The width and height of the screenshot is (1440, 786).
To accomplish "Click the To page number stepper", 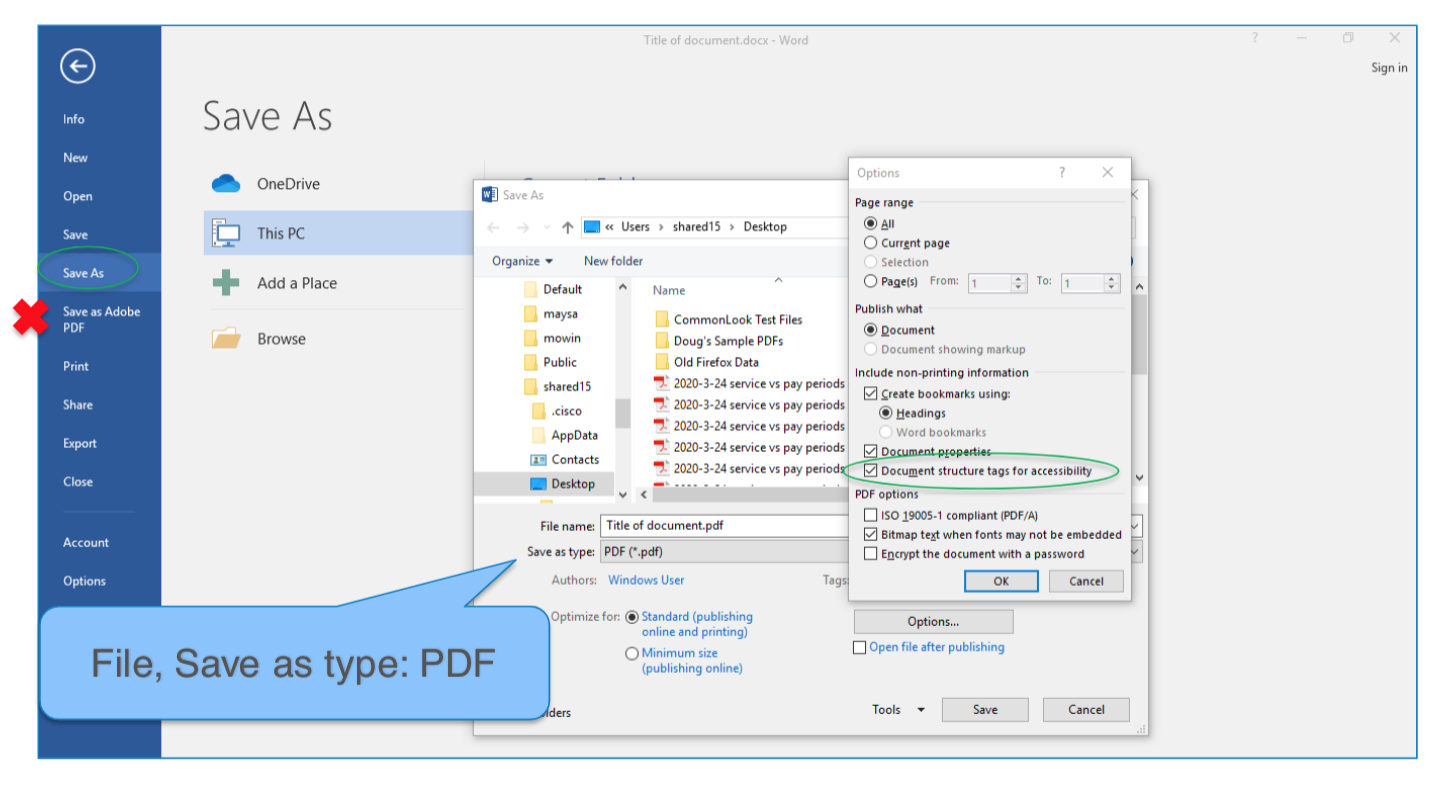I will (x=1111, y=283).
